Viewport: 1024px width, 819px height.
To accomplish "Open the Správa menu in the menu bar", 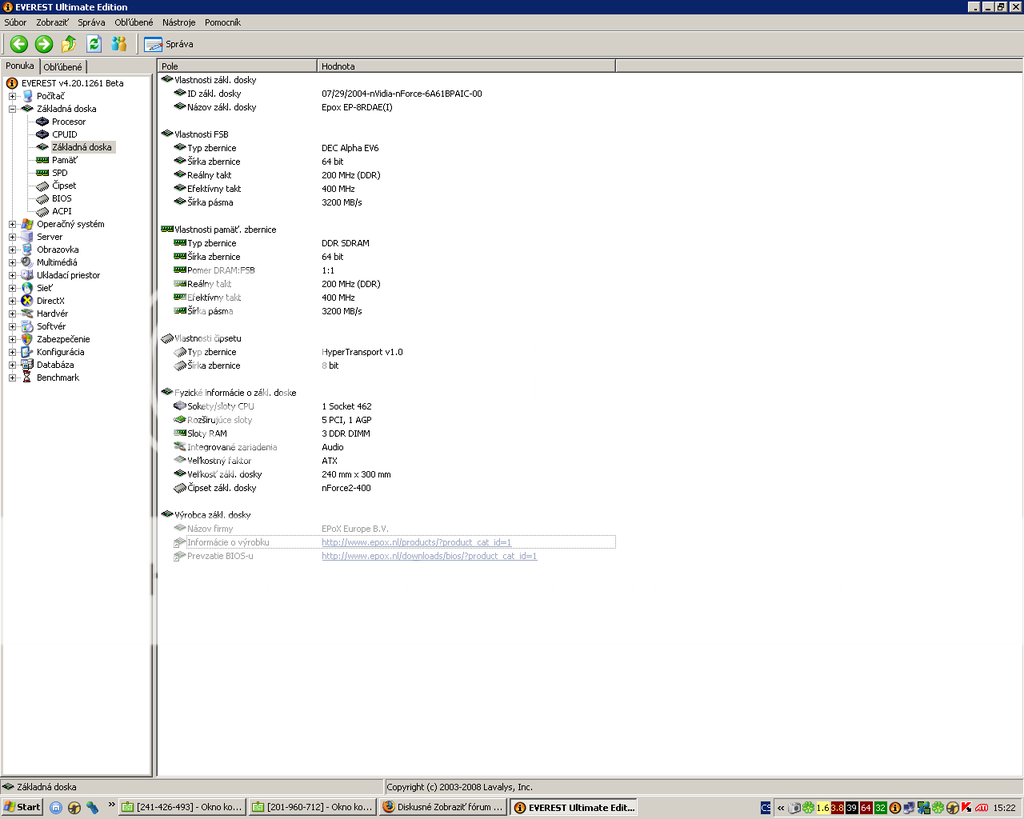I will point(91,22).
